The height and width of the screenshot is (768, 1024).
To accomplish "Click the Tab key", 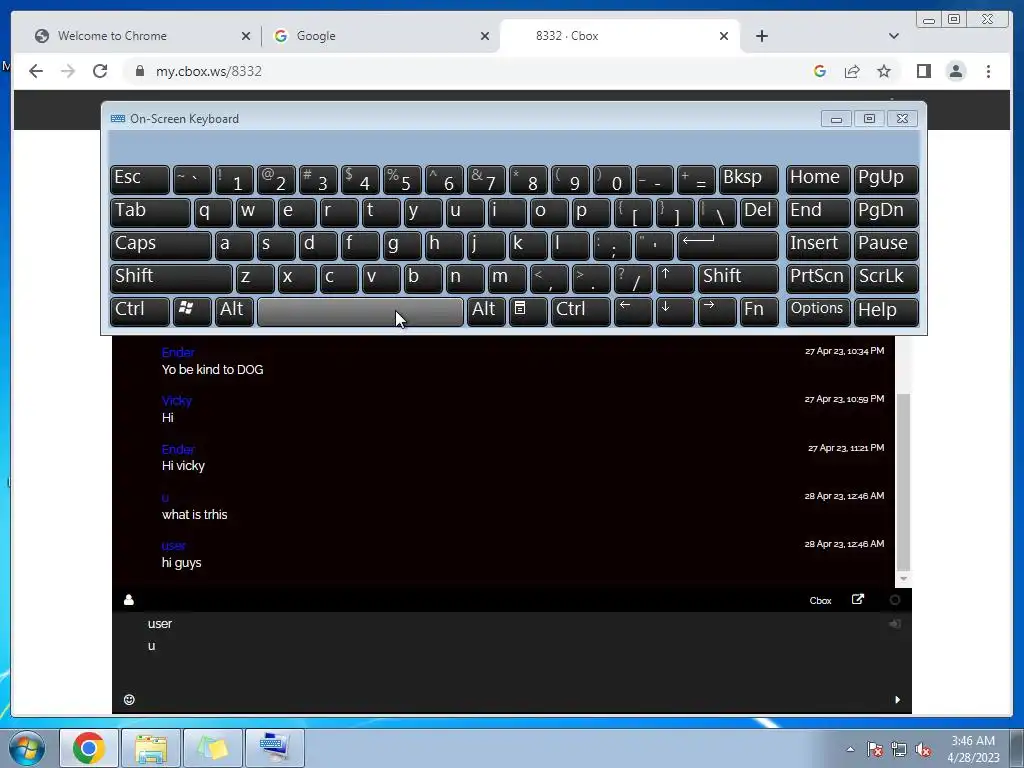I will point(150,212).
